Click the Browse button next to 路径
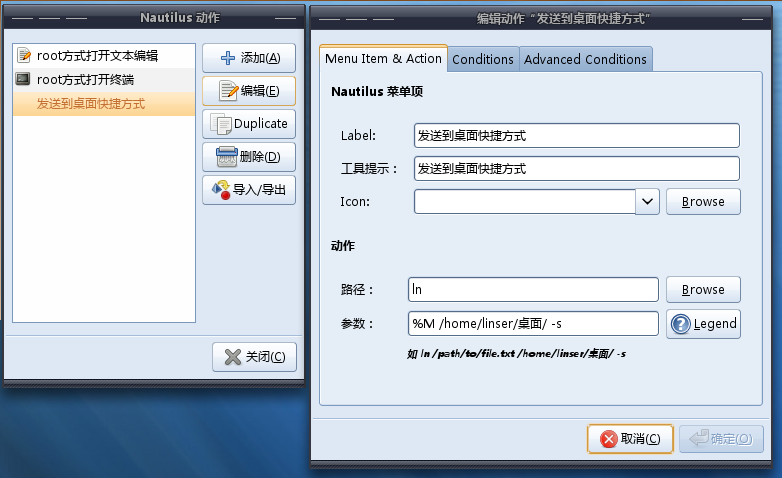 [x=703, y=289]
